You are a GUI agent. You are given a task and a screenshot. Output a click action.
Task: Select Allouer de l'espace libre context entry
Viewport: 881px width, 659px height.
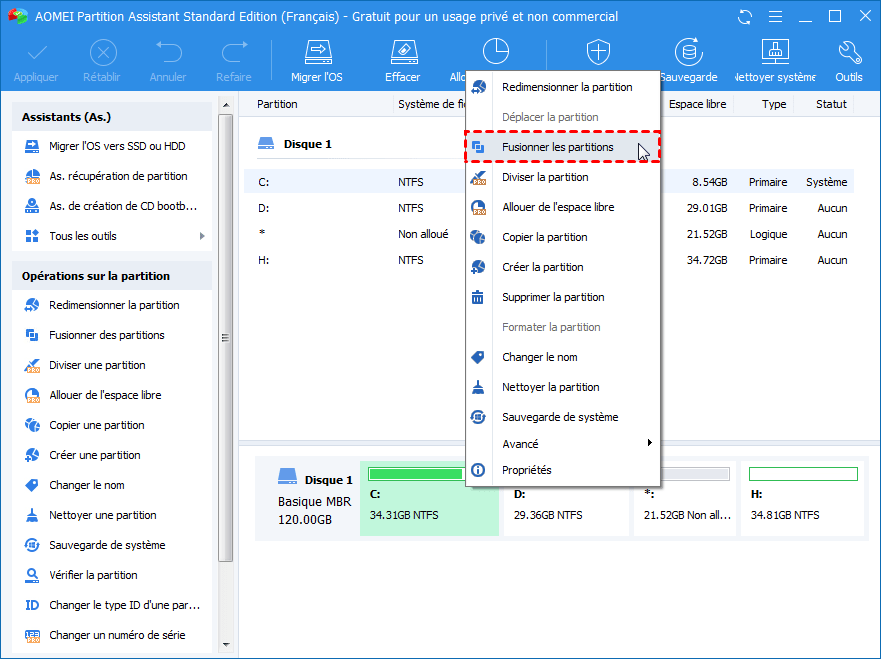pyautogui.click(x=562, y=207)
